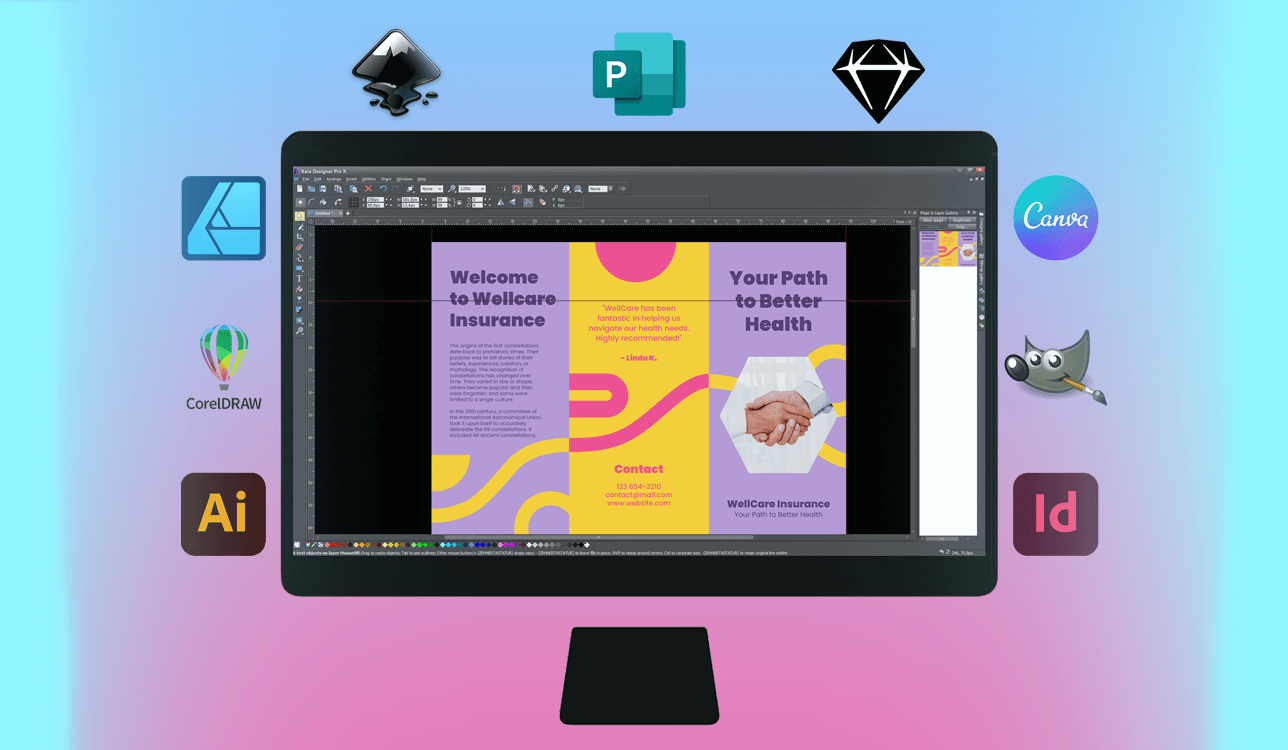Click the Flip horizontally icon
The height and width of the screenshot is (750, 1288).
click(x=501, y=202)
